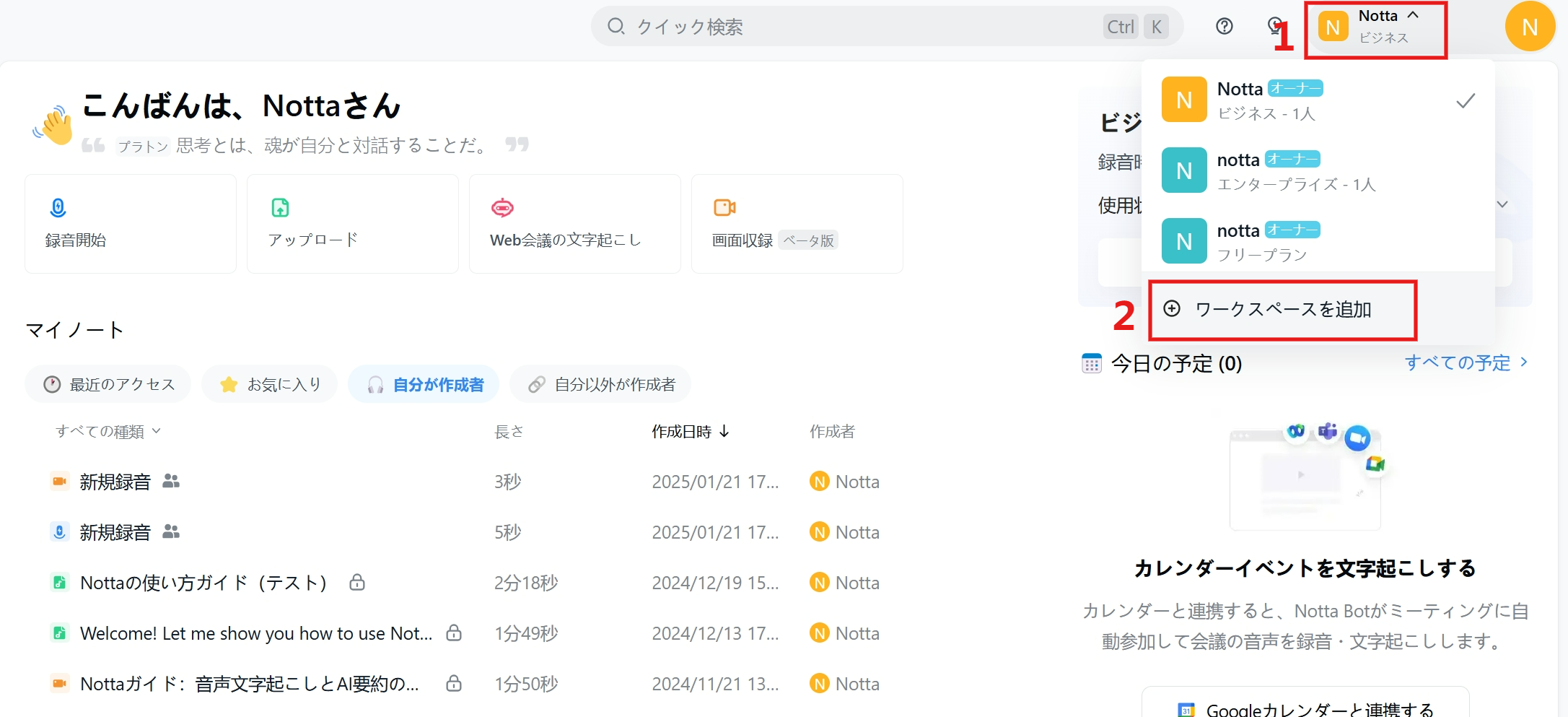The width and height of the screenshot is (1568, 717).
Task: Click the screen recording camera icon
Action: click(x=724, y=208)
